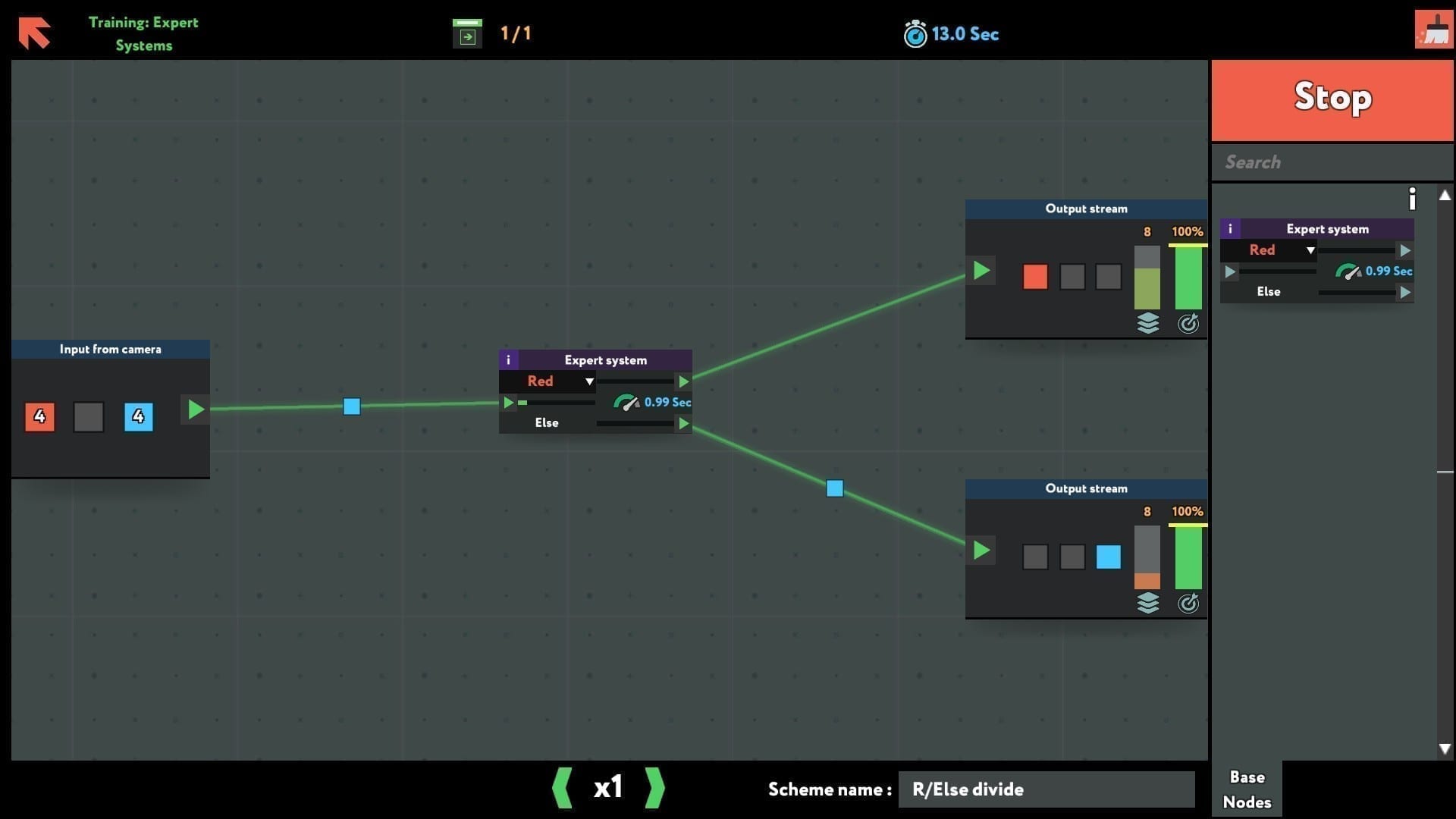Click the broom clear-scheme icon

(x=1432, y=30)
